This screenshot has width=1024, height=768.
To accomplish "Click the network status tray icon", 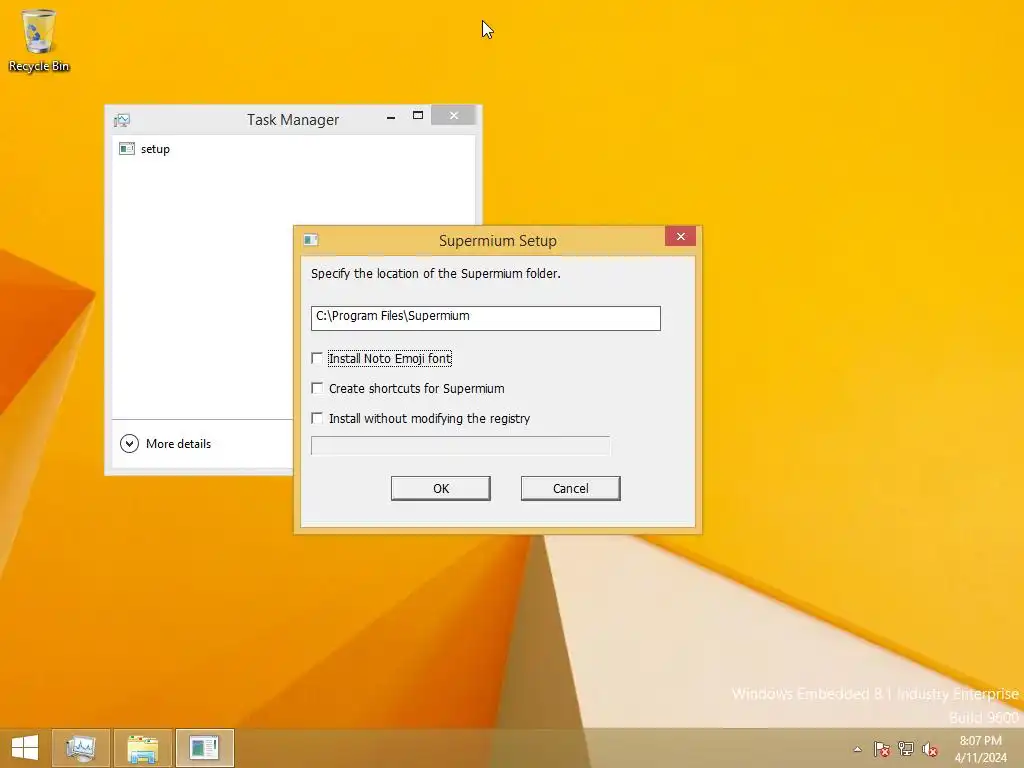I will 906,749.
